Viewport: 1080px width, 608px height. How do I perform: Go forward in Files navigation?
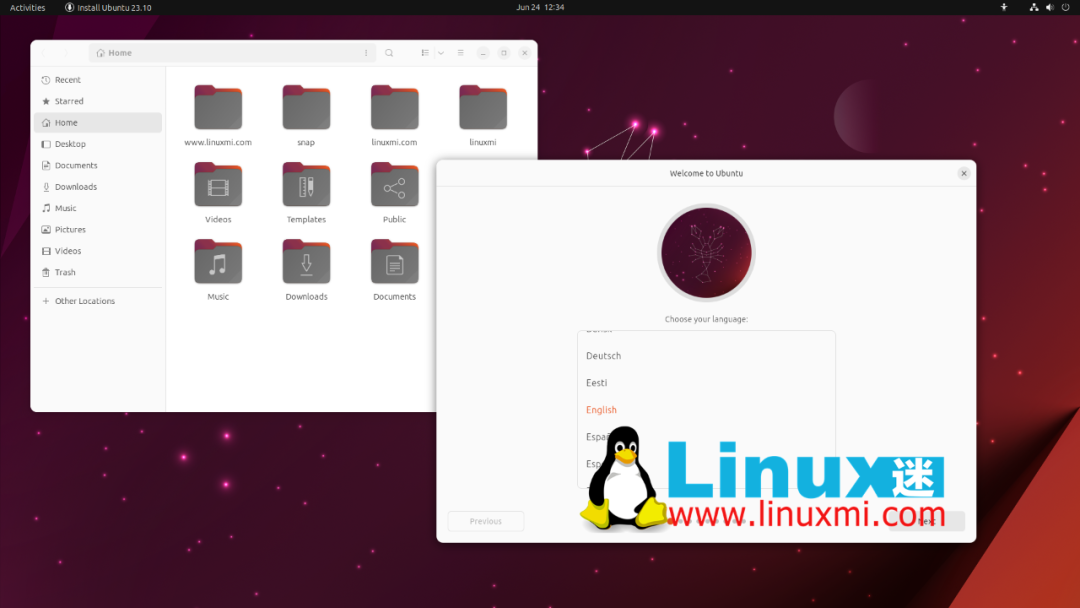point(66,53)
